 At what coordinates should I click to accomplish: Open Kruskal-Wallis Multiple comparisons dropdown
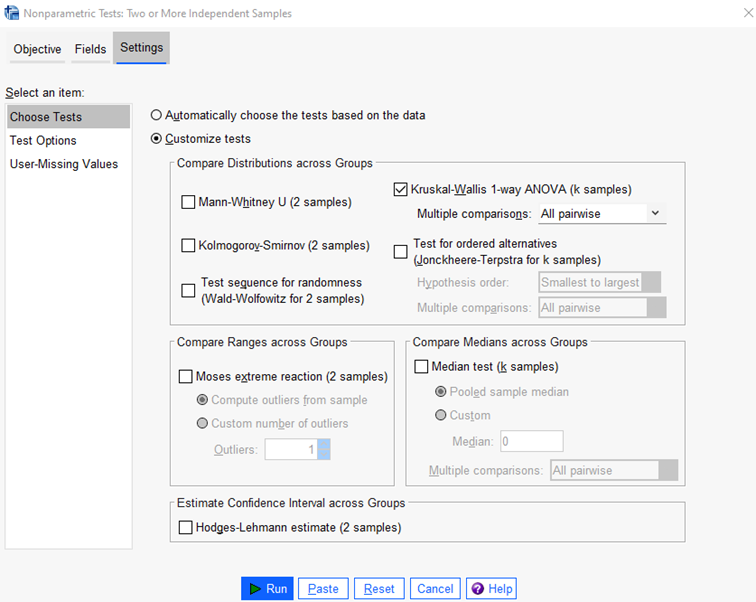pyautogui.click(x=601, y=213)
